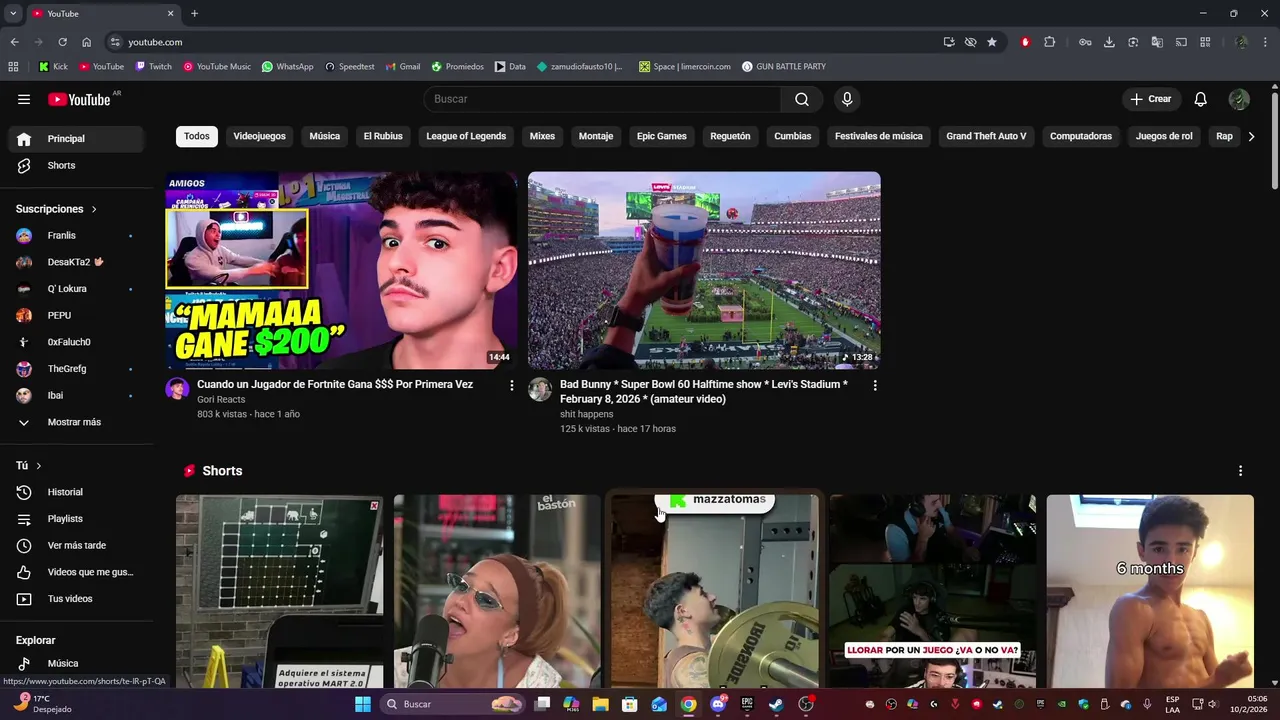Bookmark this page with the star

992,42
